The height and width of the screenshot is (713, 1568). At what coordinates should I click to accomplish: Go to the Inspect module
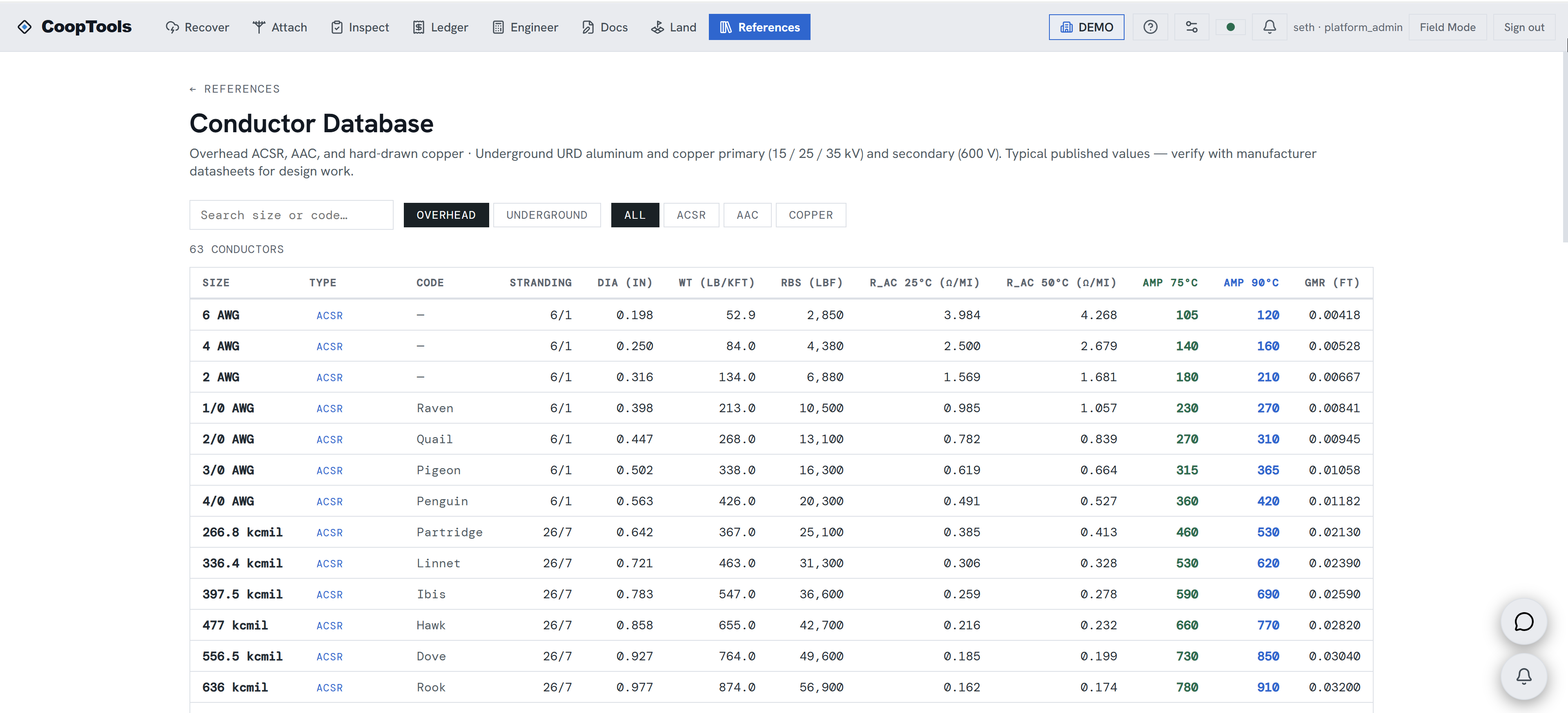coord(360,27)
